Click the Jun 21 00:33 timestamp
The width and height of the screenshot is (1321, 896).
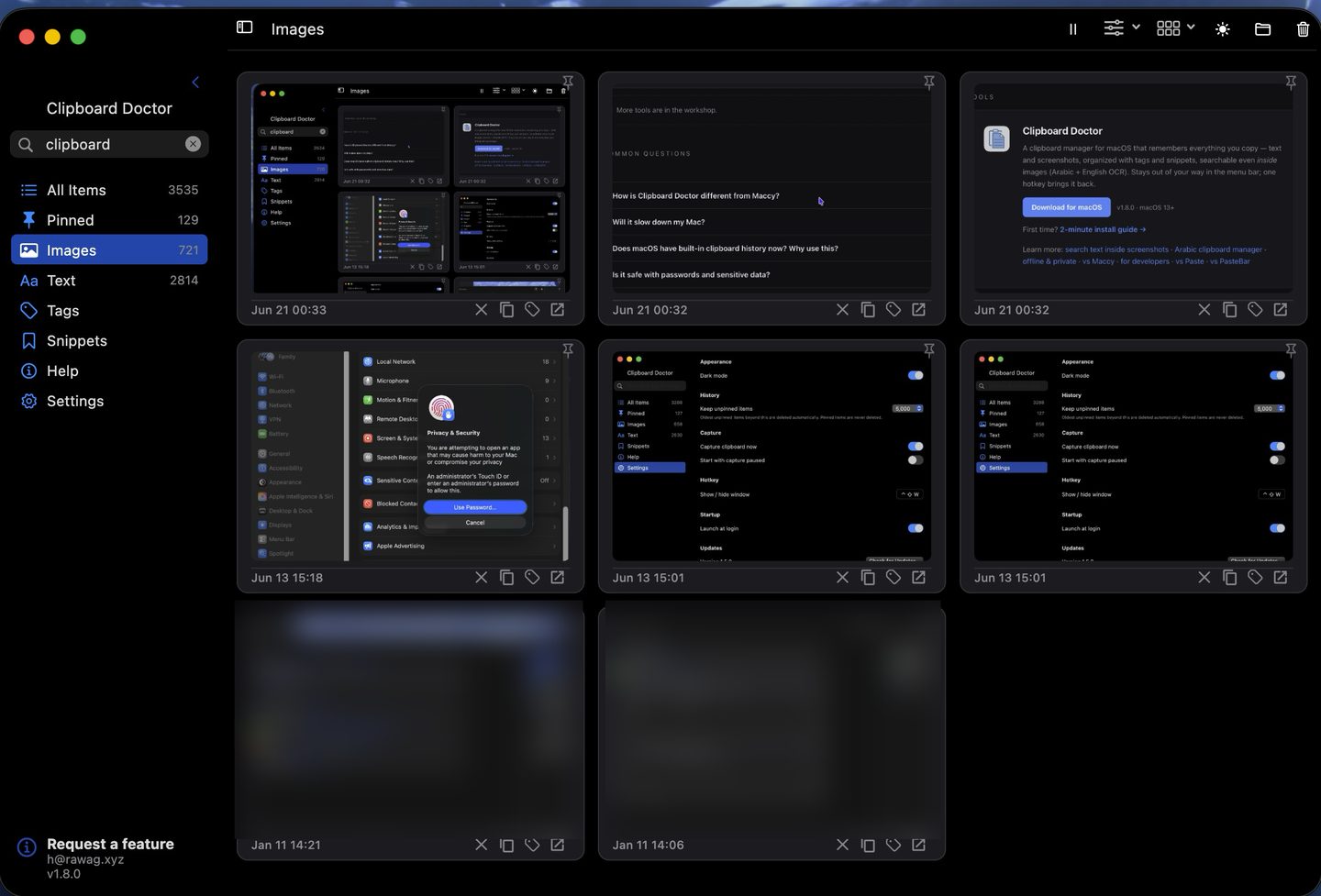click(x=289, y=310)
